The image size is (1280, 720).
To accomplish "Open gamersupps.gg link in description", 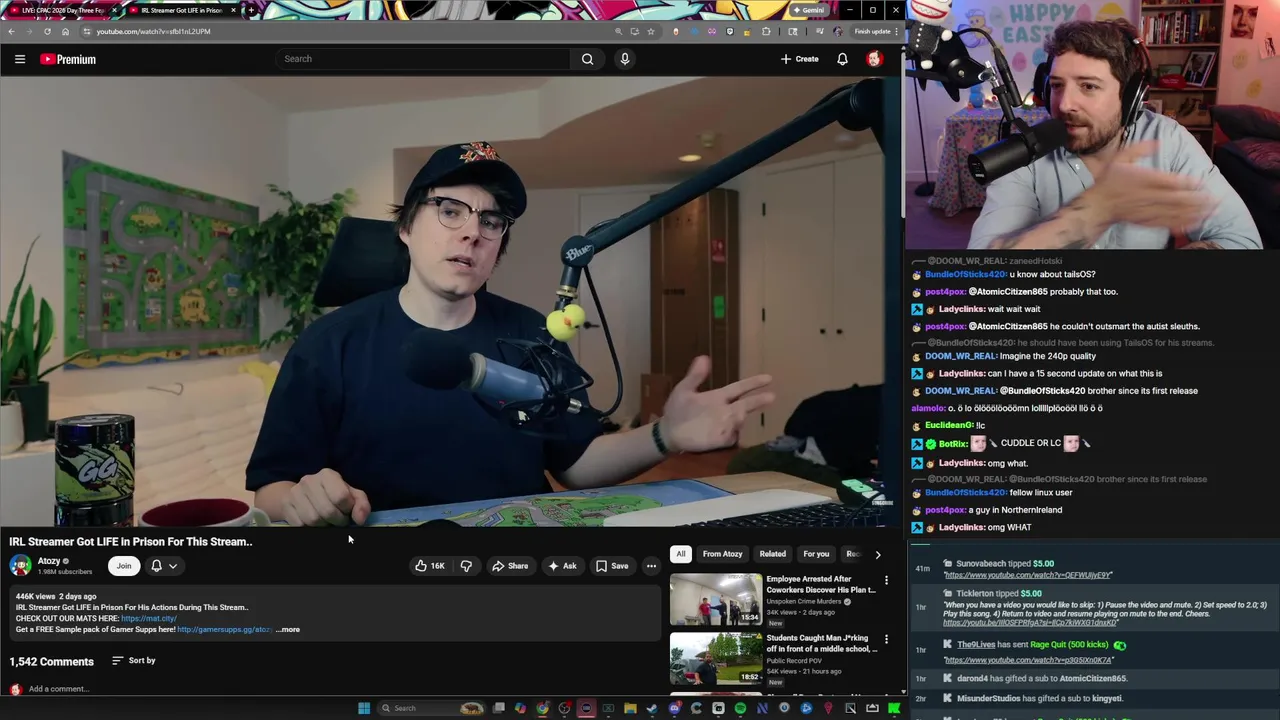I will coord(224,630).
